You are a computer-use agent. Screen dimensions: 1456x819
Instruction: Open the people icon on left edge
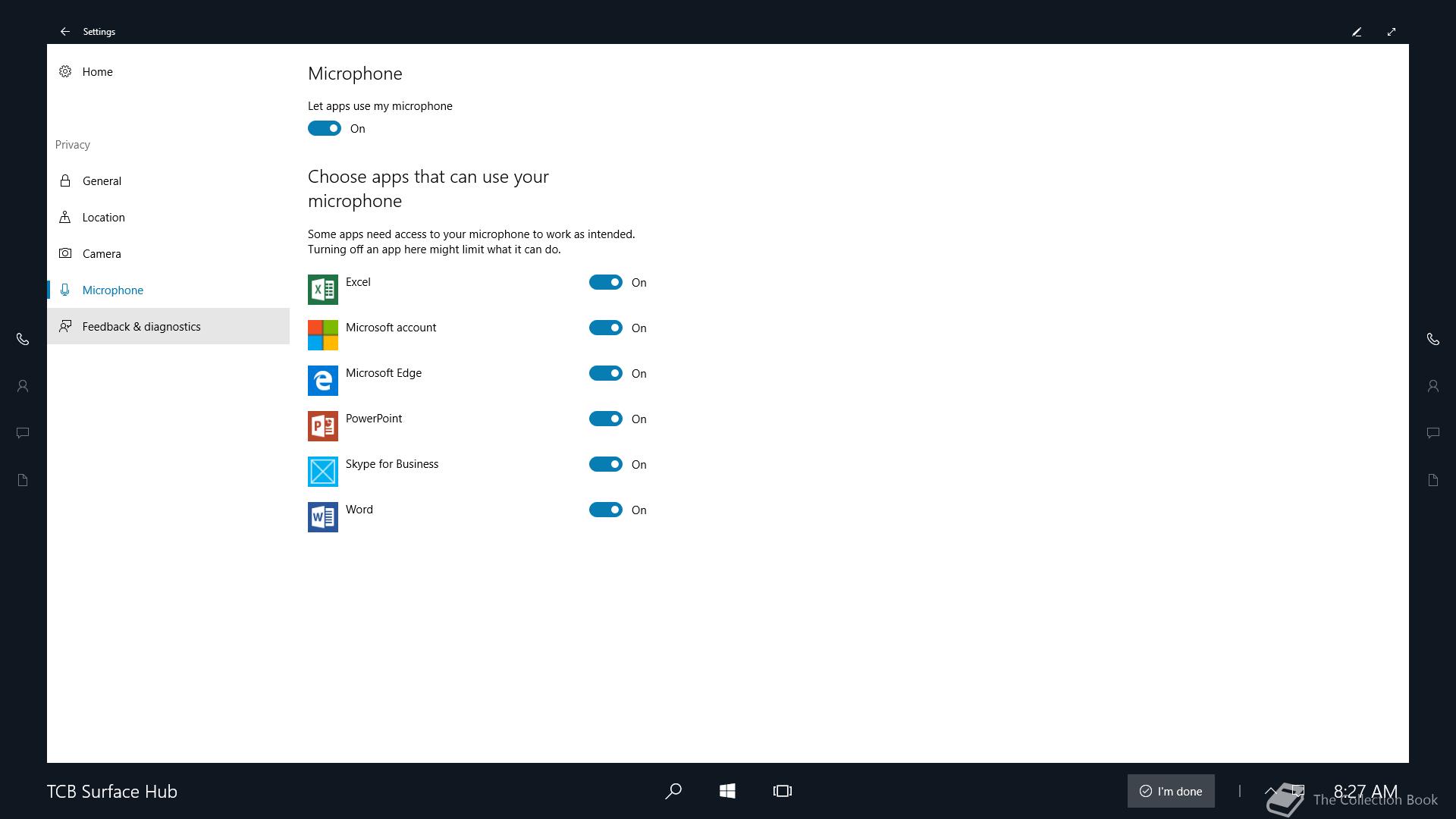click(x=23, y=386)
